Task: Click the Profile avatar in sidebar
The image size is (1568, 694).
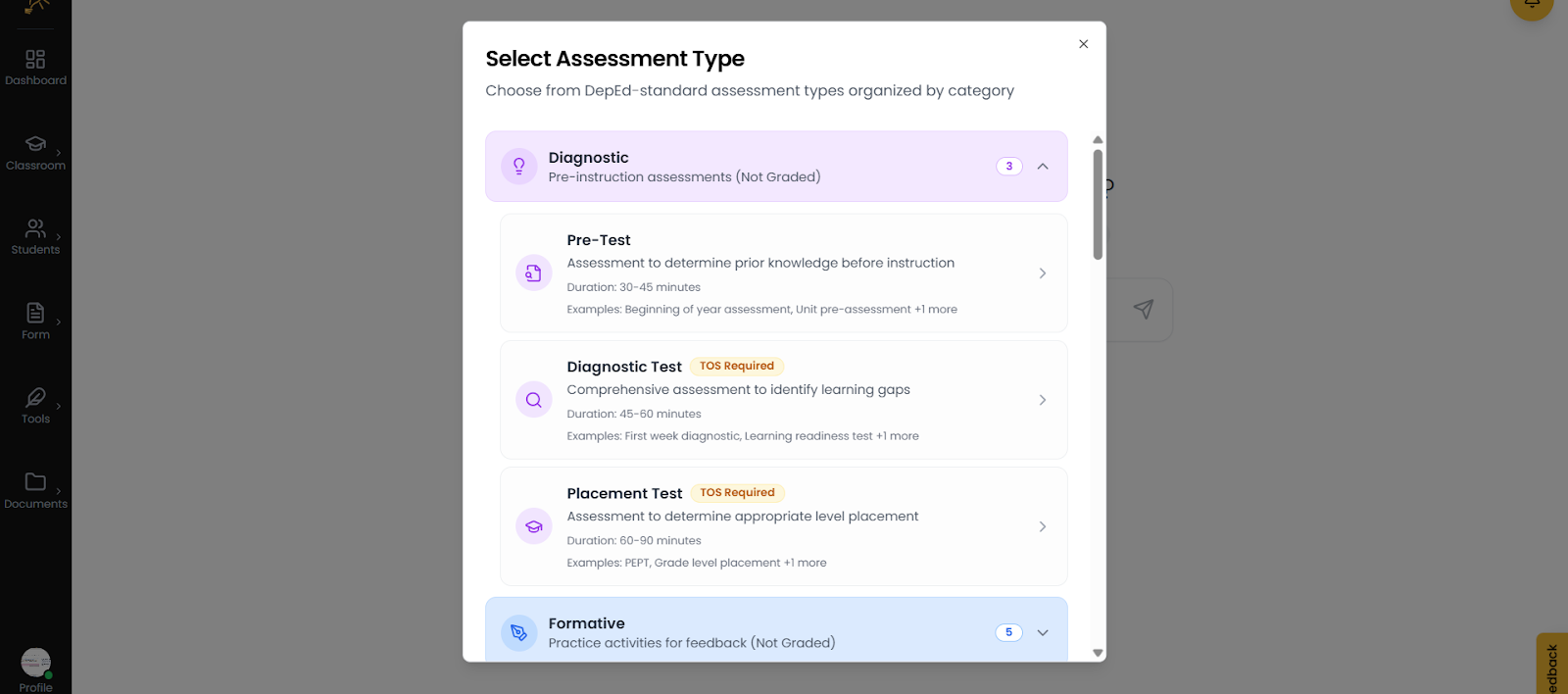Action: coord(36,663)
